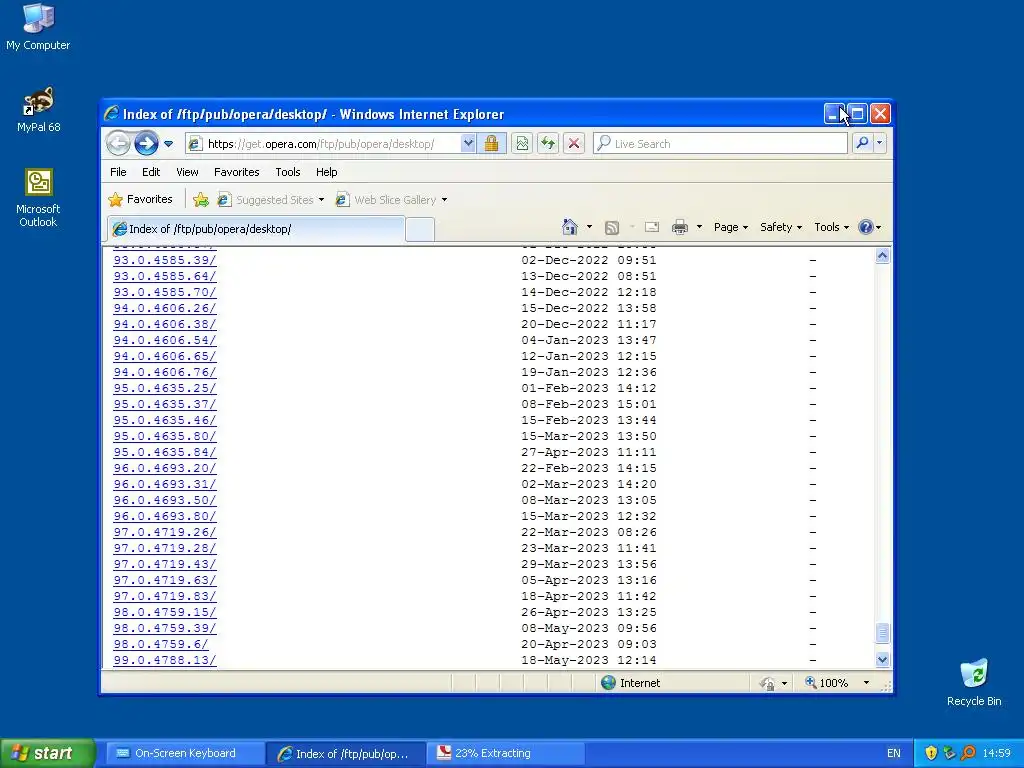Open the 95.0.4635.84/ directory link
The height and width of the screenshot is (768, 1024).
165,452
